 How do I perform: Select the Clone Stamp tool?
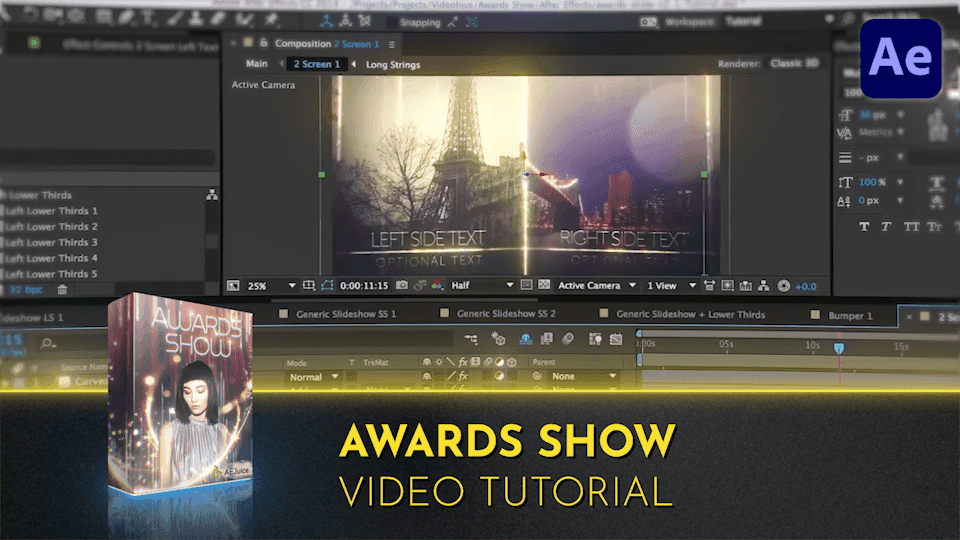196,18
